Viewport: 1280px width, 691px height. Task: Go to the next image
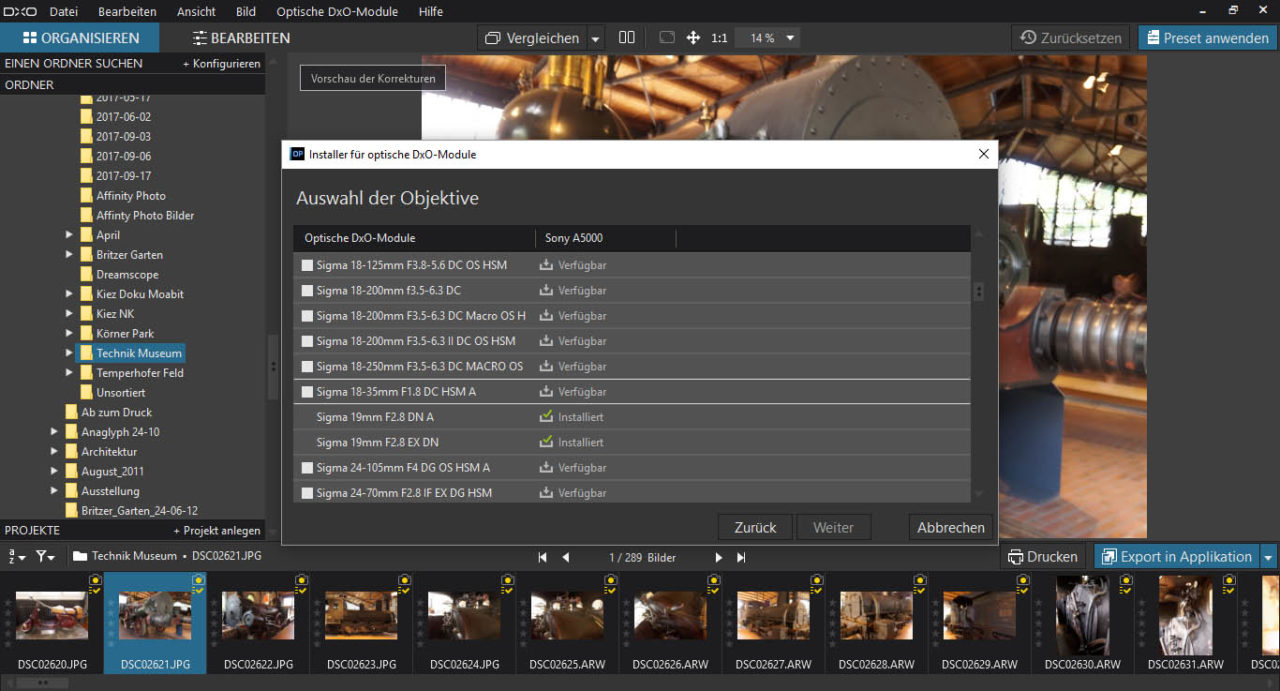point(718,557)
